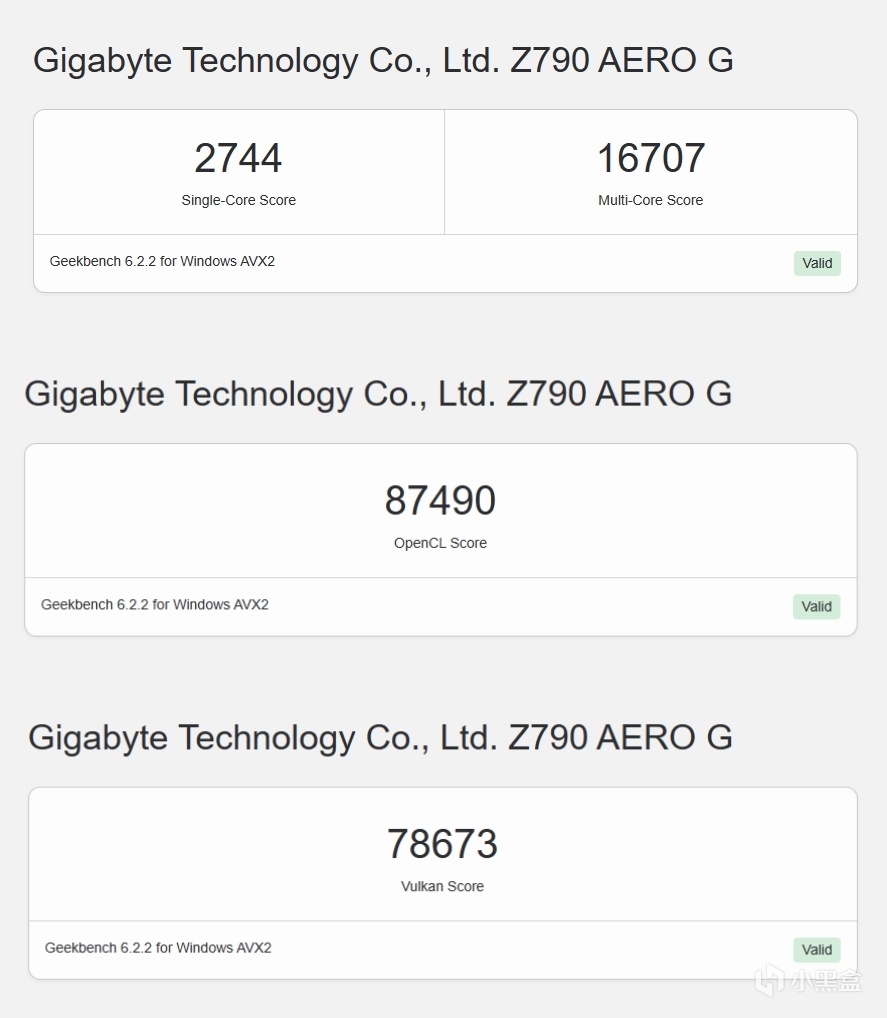887x1018 pixels.
Task: Click the Z790 AERO G heading above CPU scores
Action: [383, 60]
